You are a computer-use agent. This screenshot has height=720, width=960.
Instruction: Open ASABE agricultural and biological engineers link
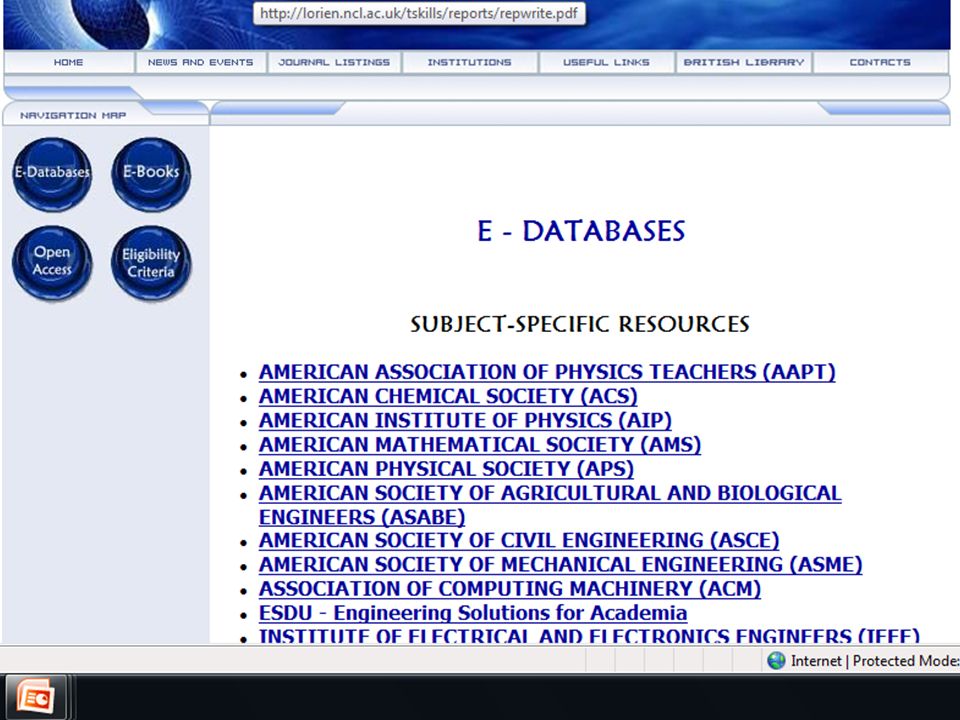[x=550, y=505]
